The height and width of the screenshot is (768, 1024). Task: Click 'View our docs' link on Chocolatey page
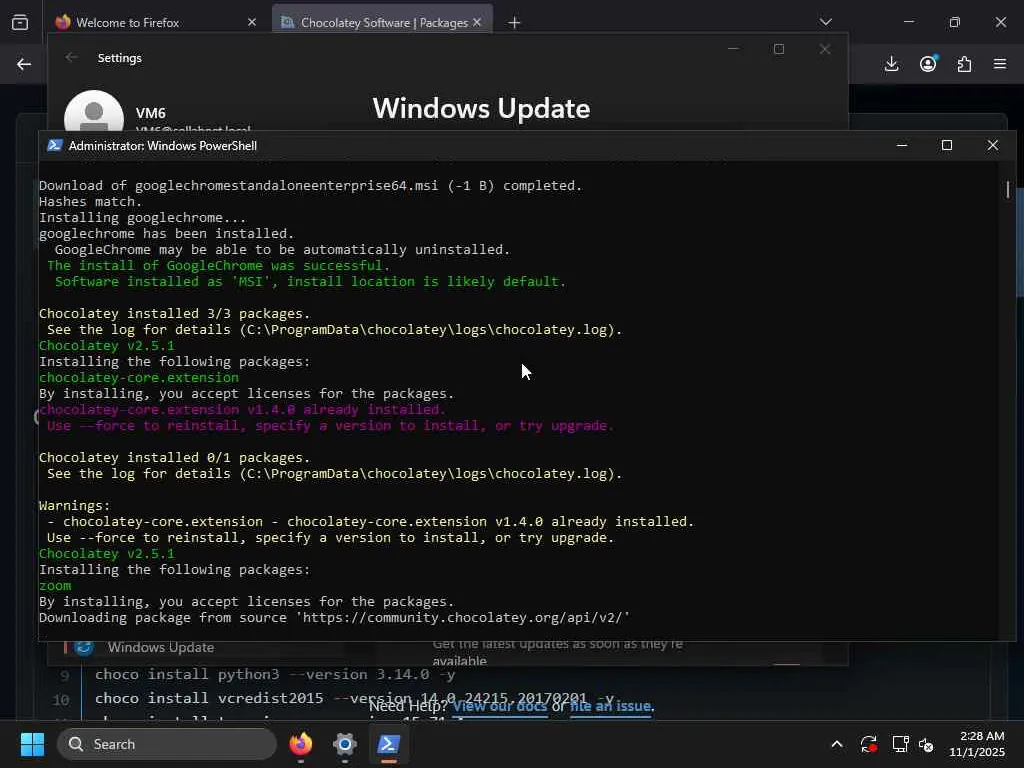point(500,707)
